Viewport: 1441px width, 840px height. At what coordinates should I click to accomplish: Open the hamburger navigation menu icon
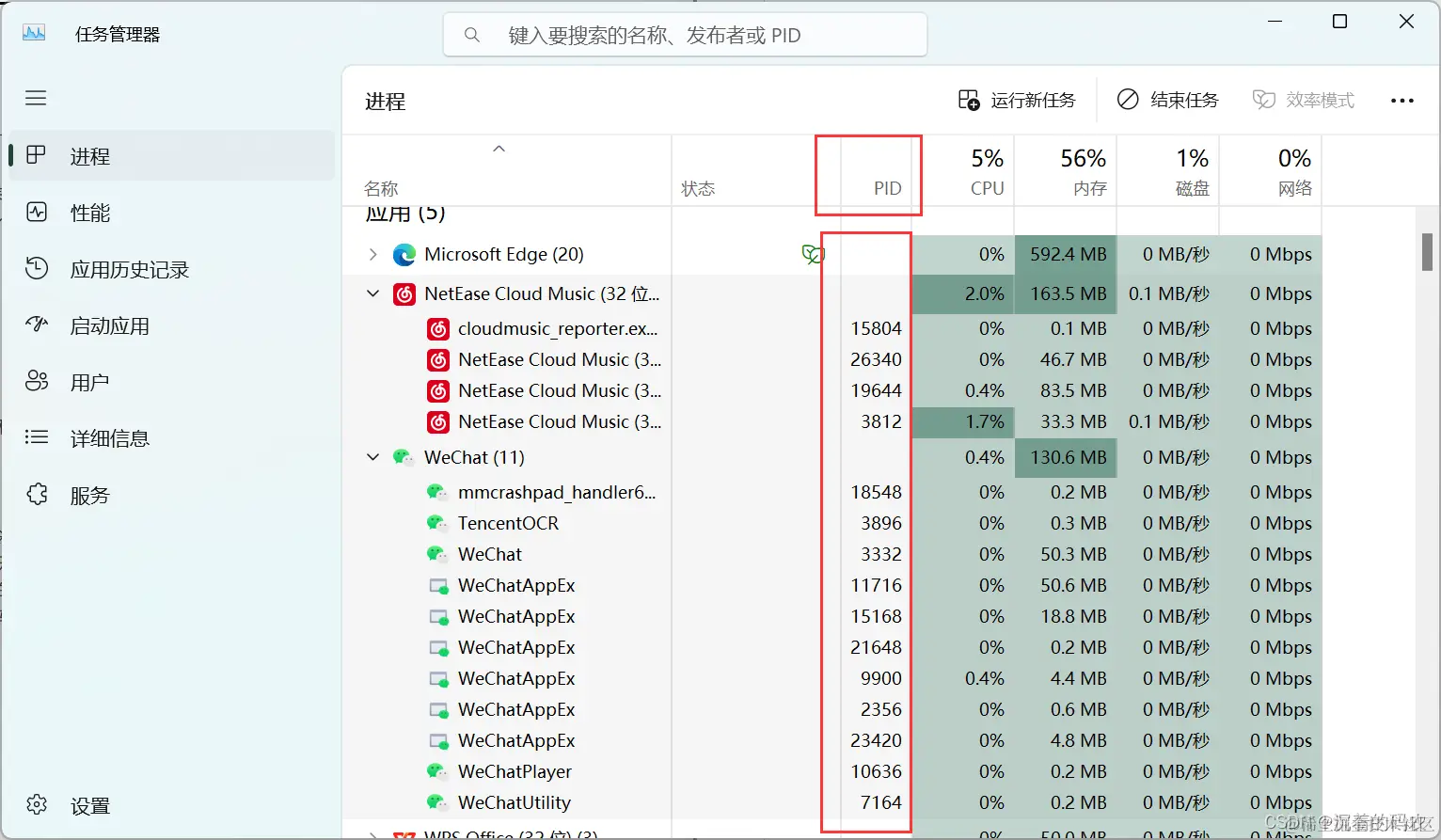(36, 98)
